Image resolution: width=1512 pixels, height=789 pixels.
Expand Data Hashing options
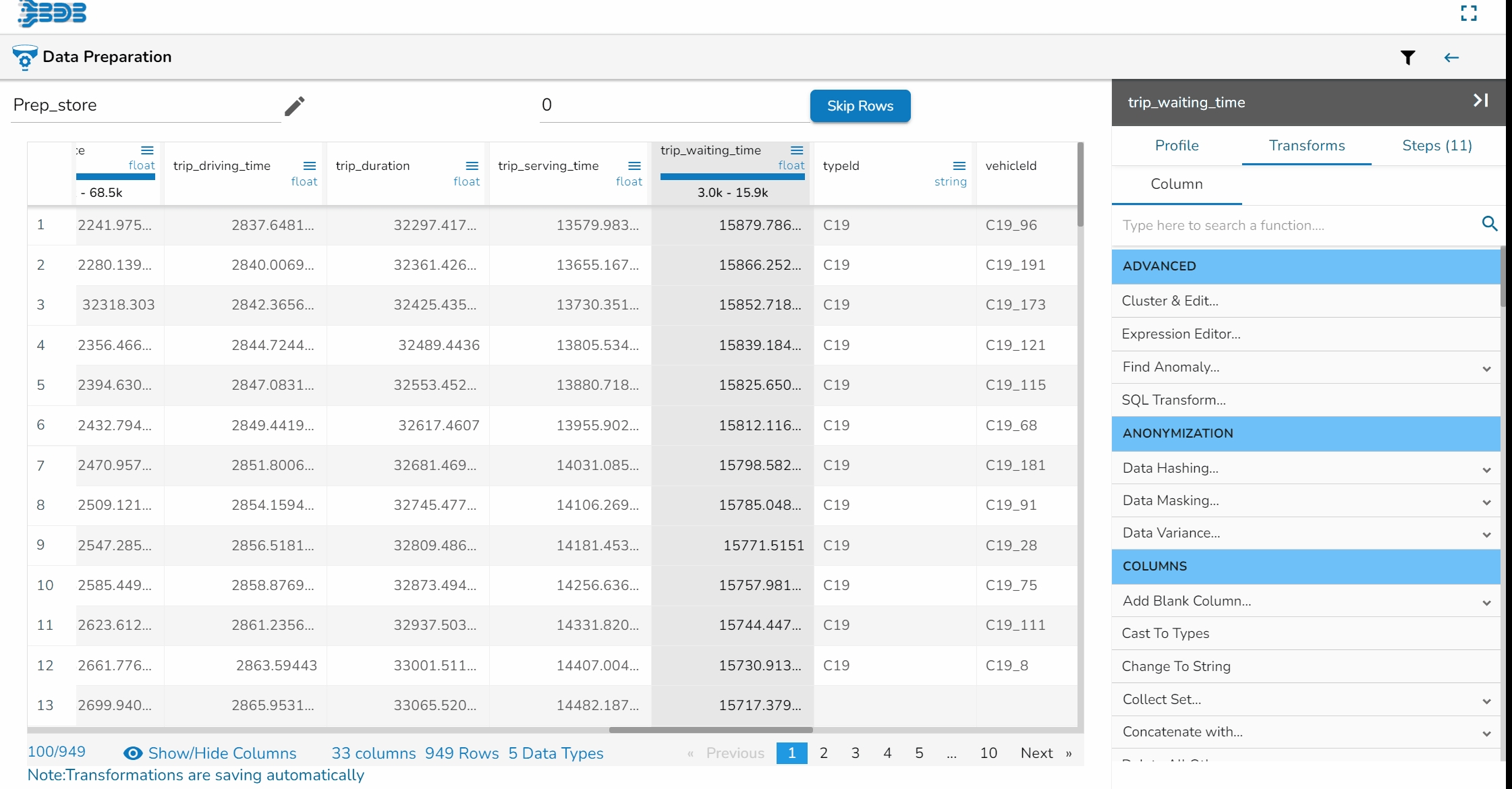tap(1486, 469)
